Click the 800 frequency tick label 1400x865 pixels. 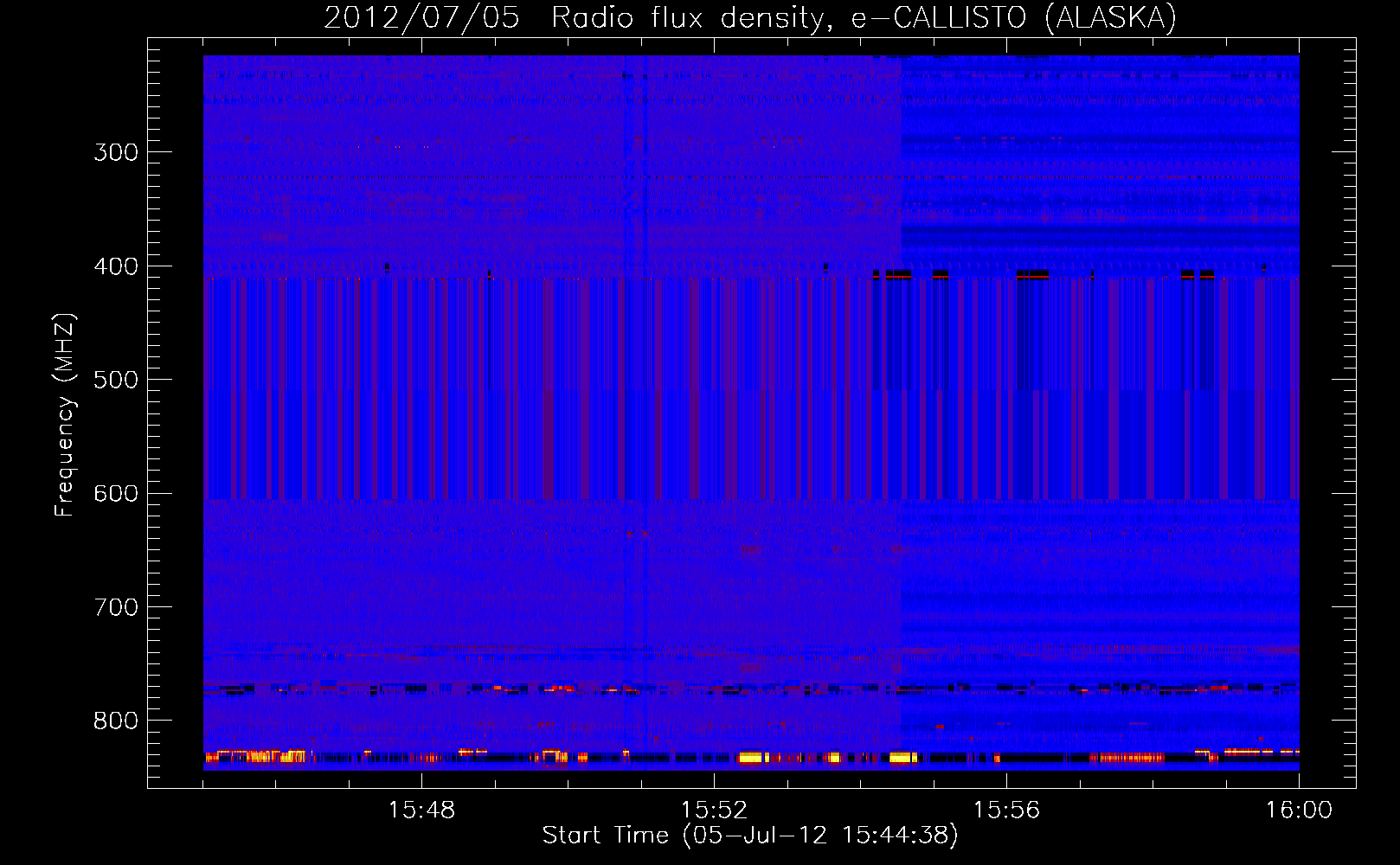point(116,721)
